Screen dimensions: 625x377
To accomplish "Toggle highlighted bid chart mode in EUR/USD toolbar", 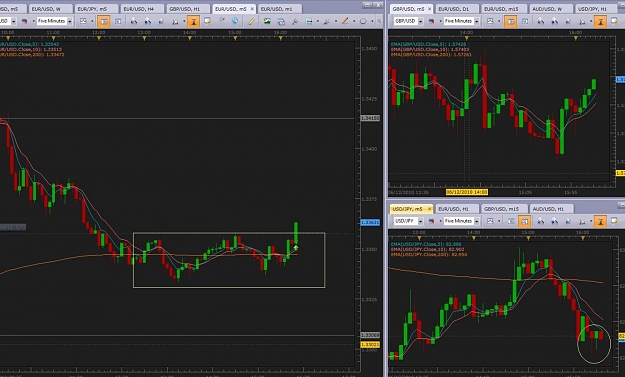I will click(x=104, y=21).
